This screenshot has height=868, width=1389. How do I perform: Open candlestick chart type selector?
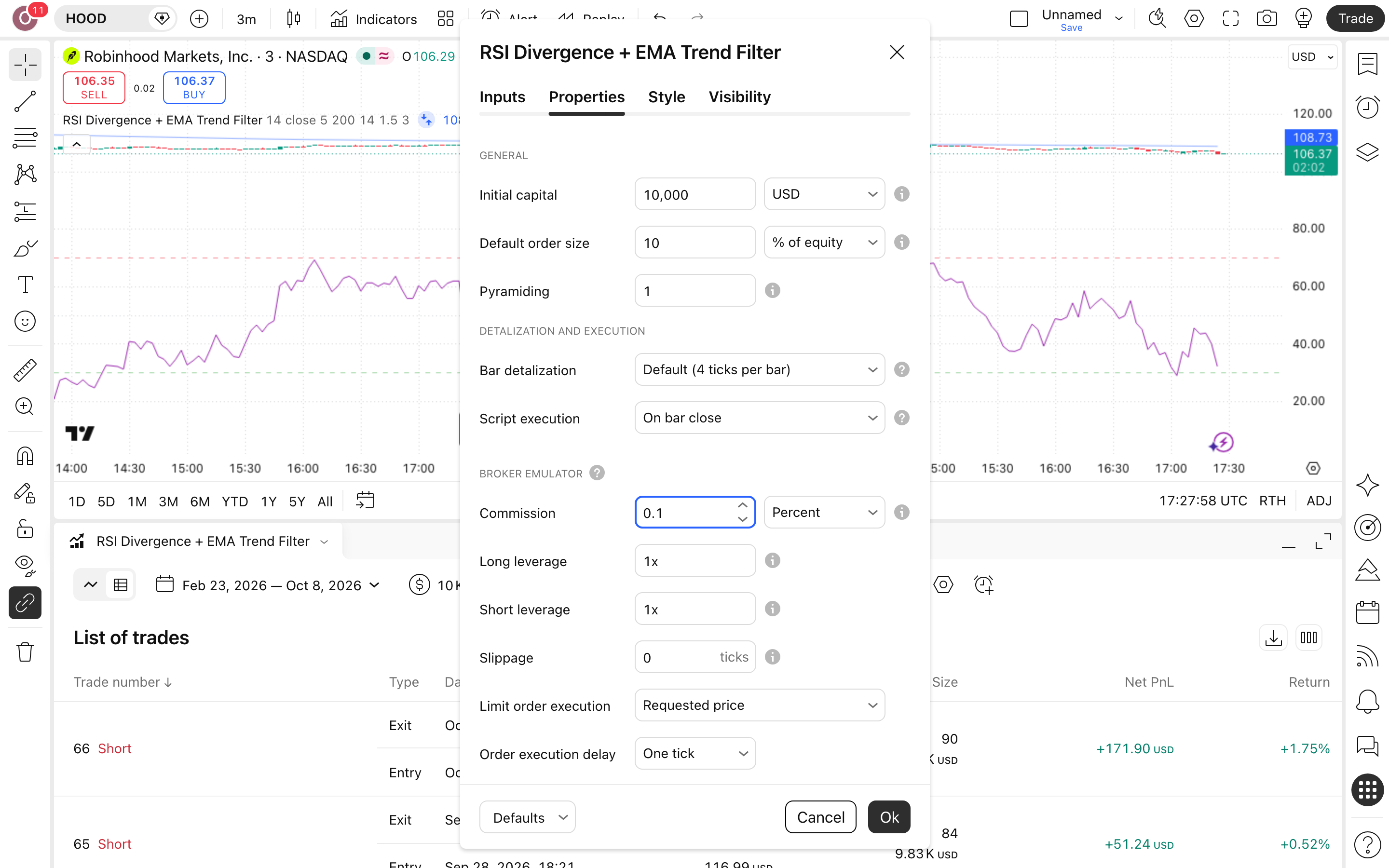pyautogui.click(x=293, y=18)
